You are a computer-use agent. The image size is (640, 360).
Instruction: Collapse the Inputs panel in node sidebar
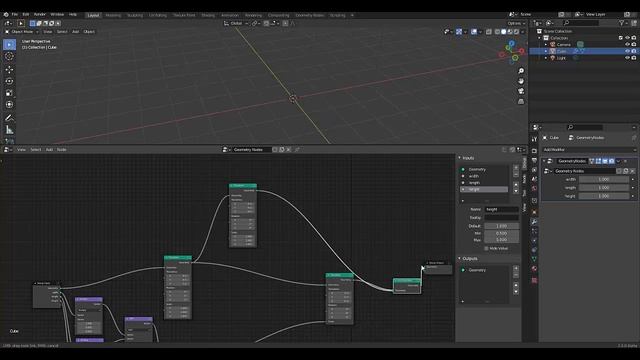coord(460,158)
